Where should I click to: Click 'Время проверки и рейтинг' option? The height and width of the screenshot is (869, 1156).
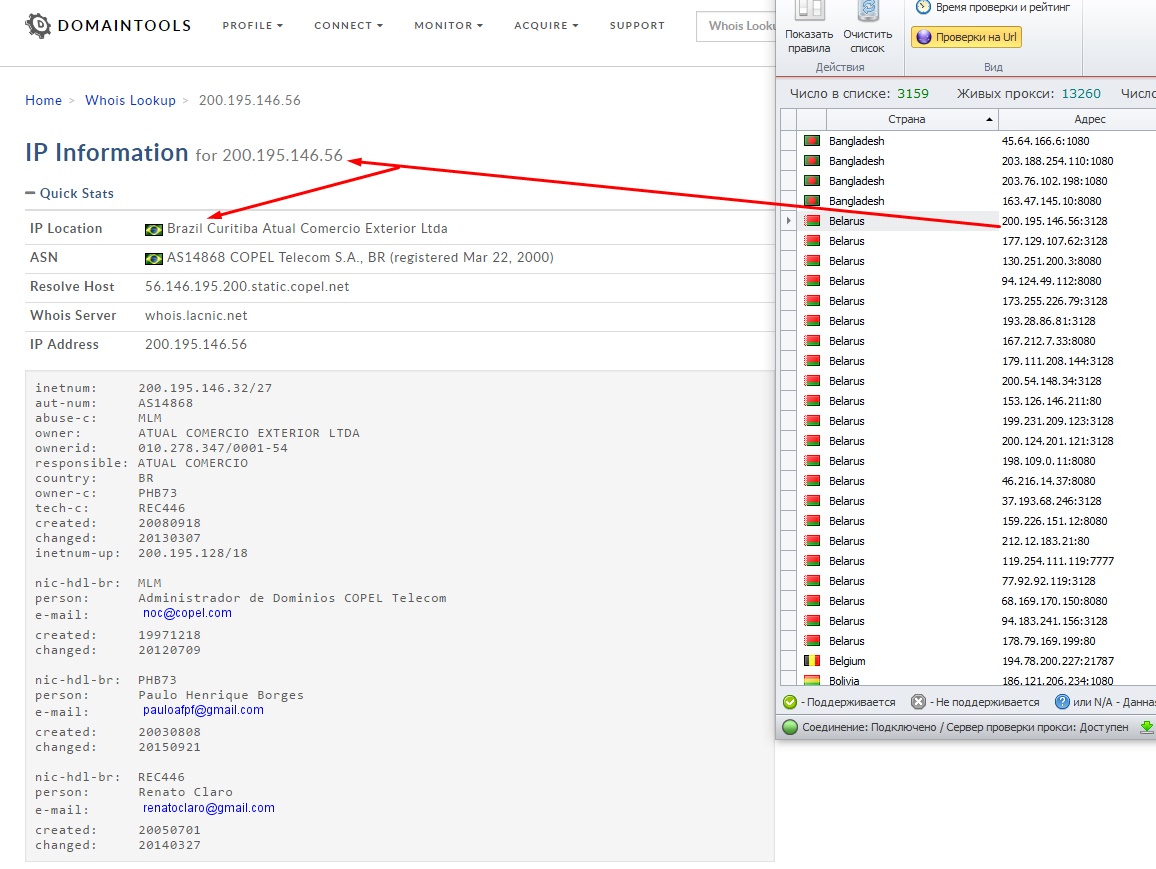tap(992, 7)
